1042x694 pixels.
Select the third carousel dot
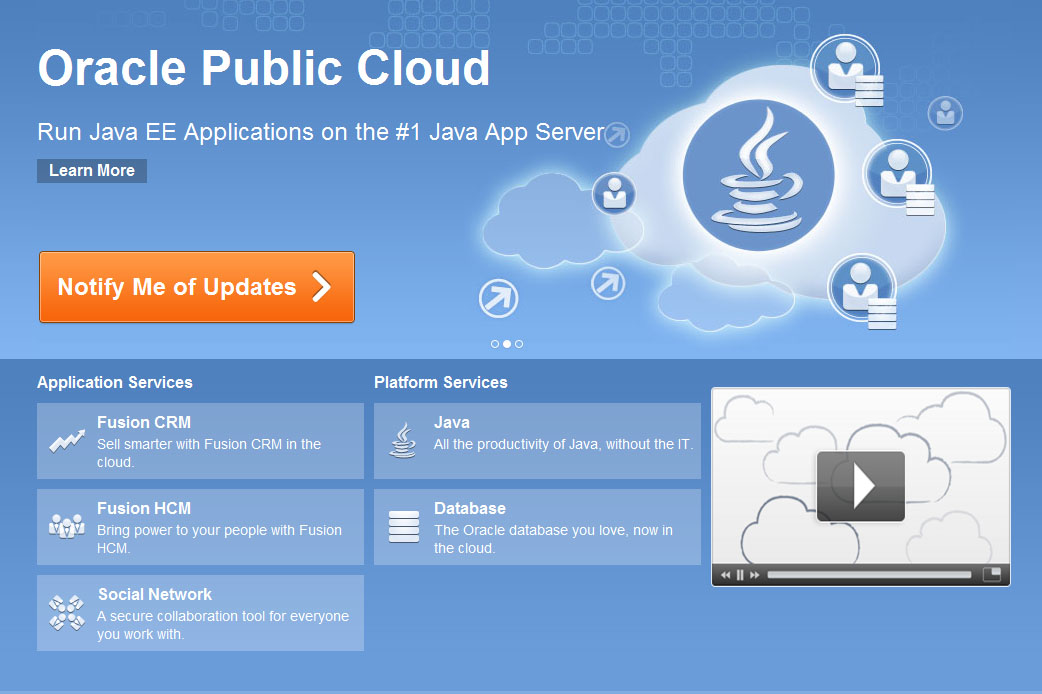[x=519, y=344]
